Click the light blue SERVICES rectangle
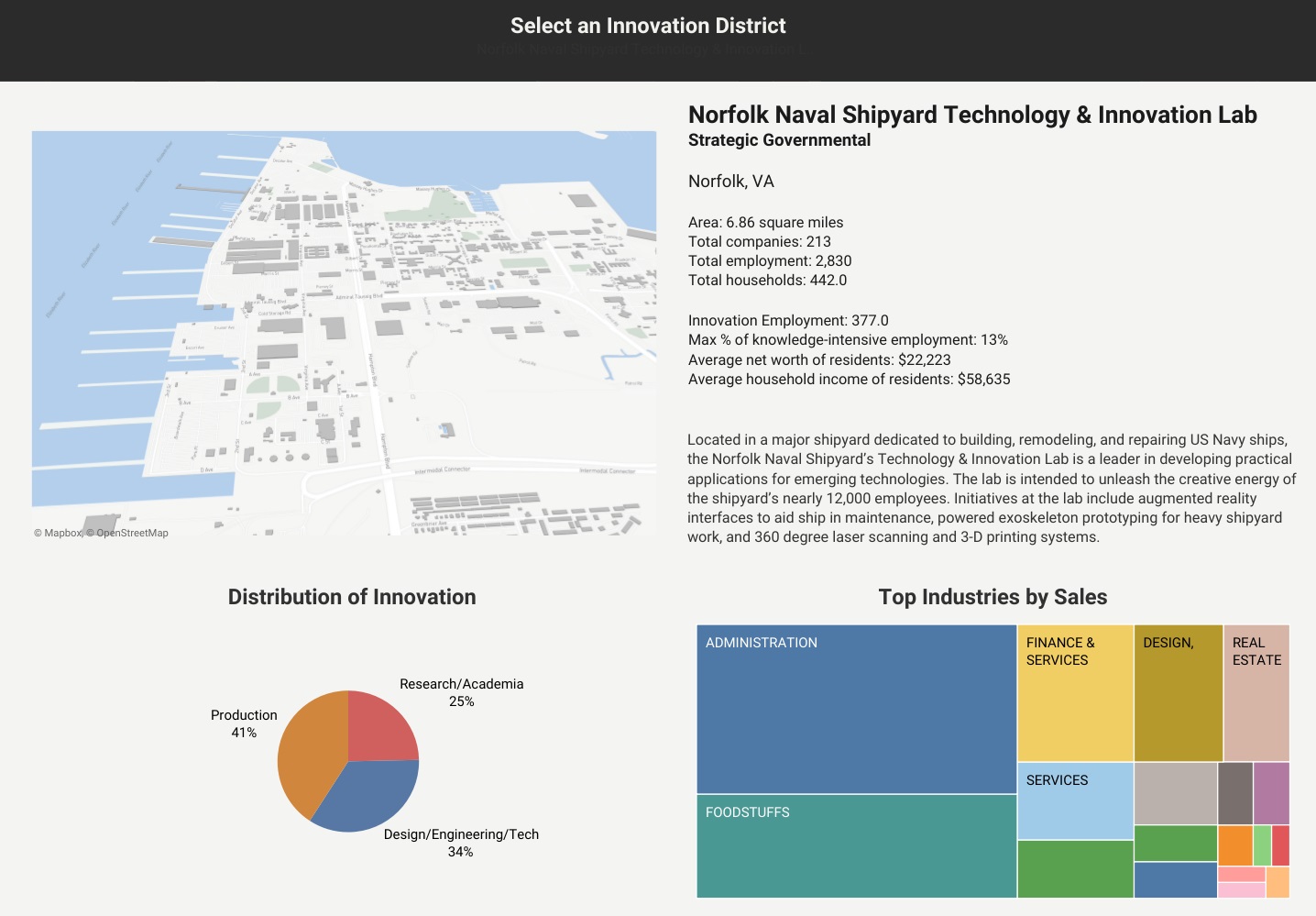Image resolution: width=1316 pixels, height=916 pixels. 1074,798
